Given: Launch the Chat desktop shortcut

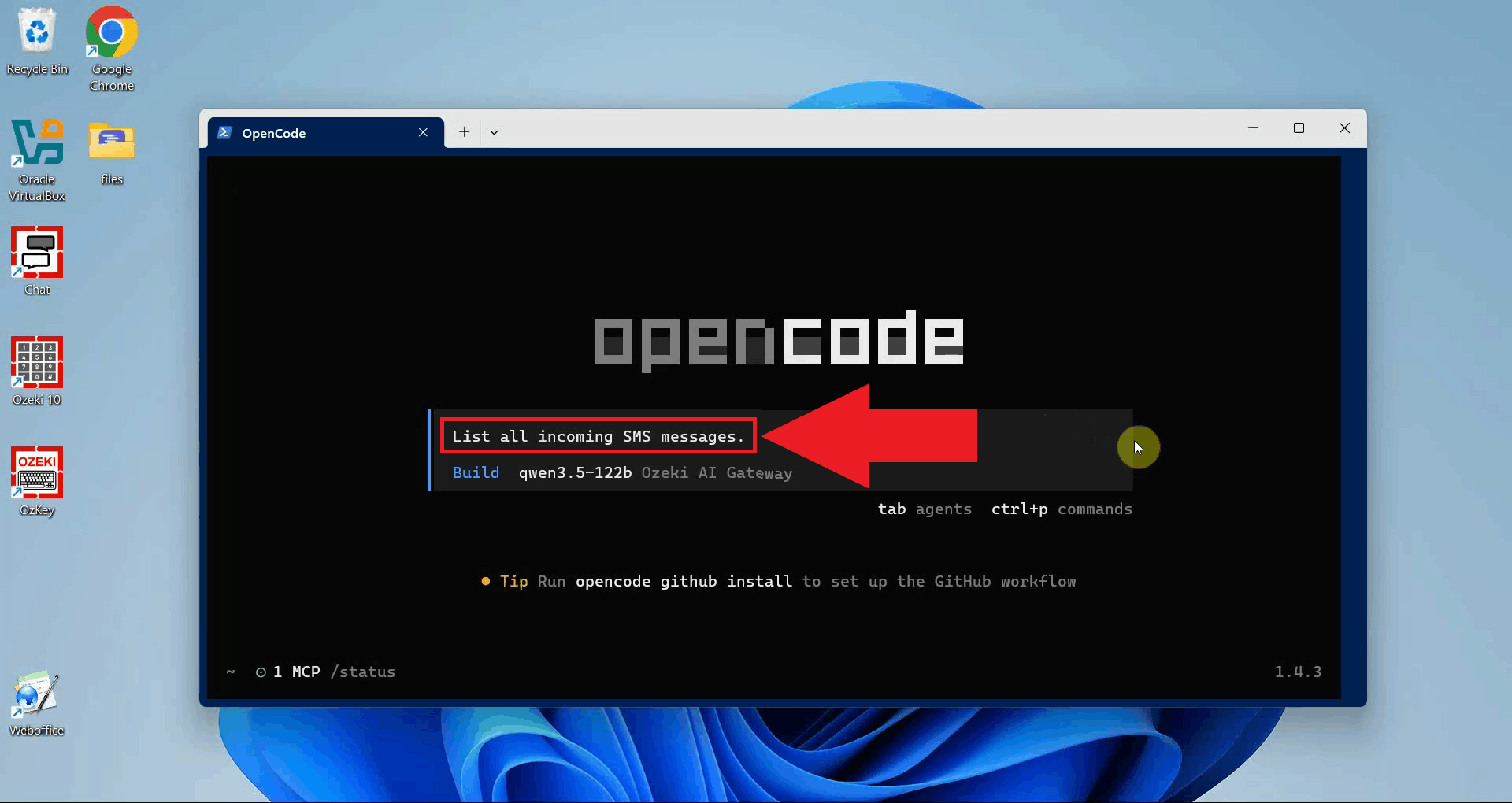Looking at the screenshot, I should (37, 261).
